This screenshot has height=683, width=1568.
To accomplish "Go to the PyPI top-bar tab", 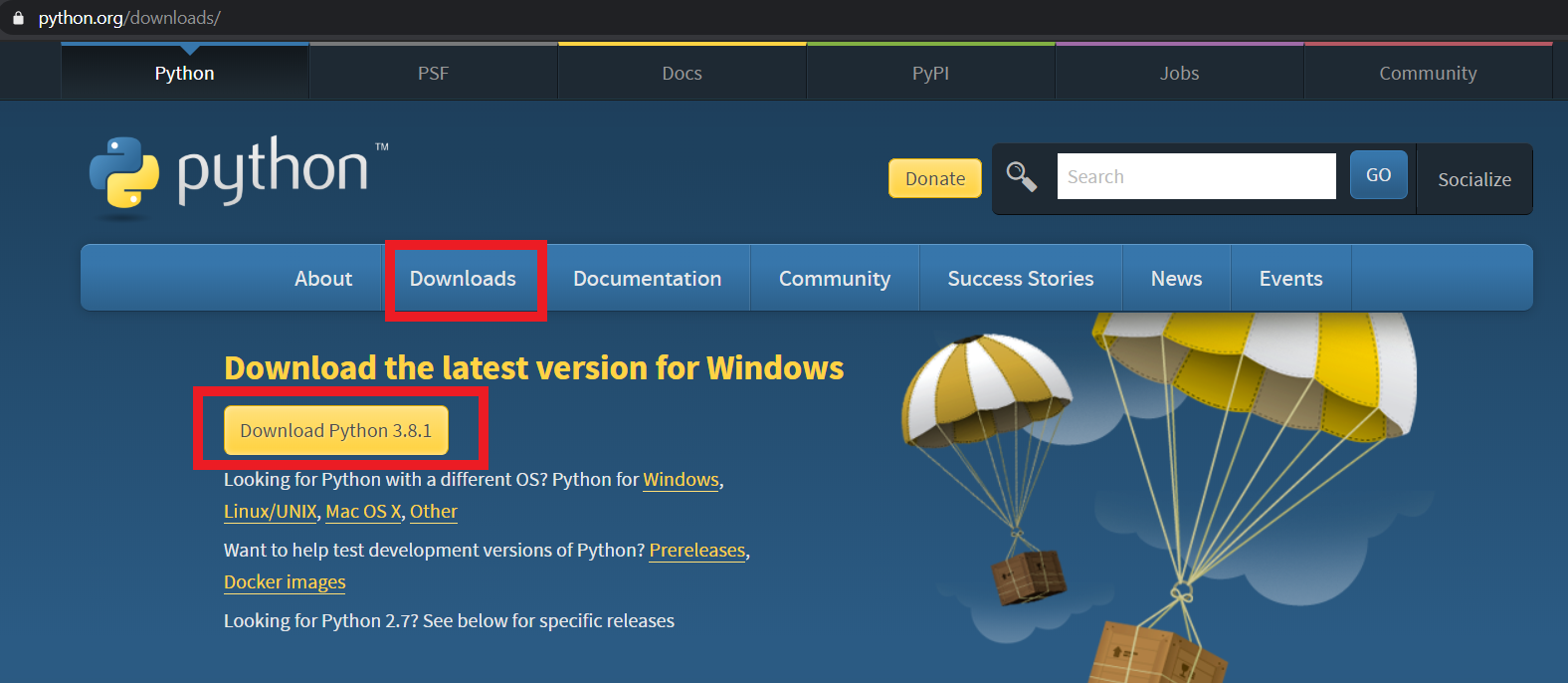I will pos(931,73).
